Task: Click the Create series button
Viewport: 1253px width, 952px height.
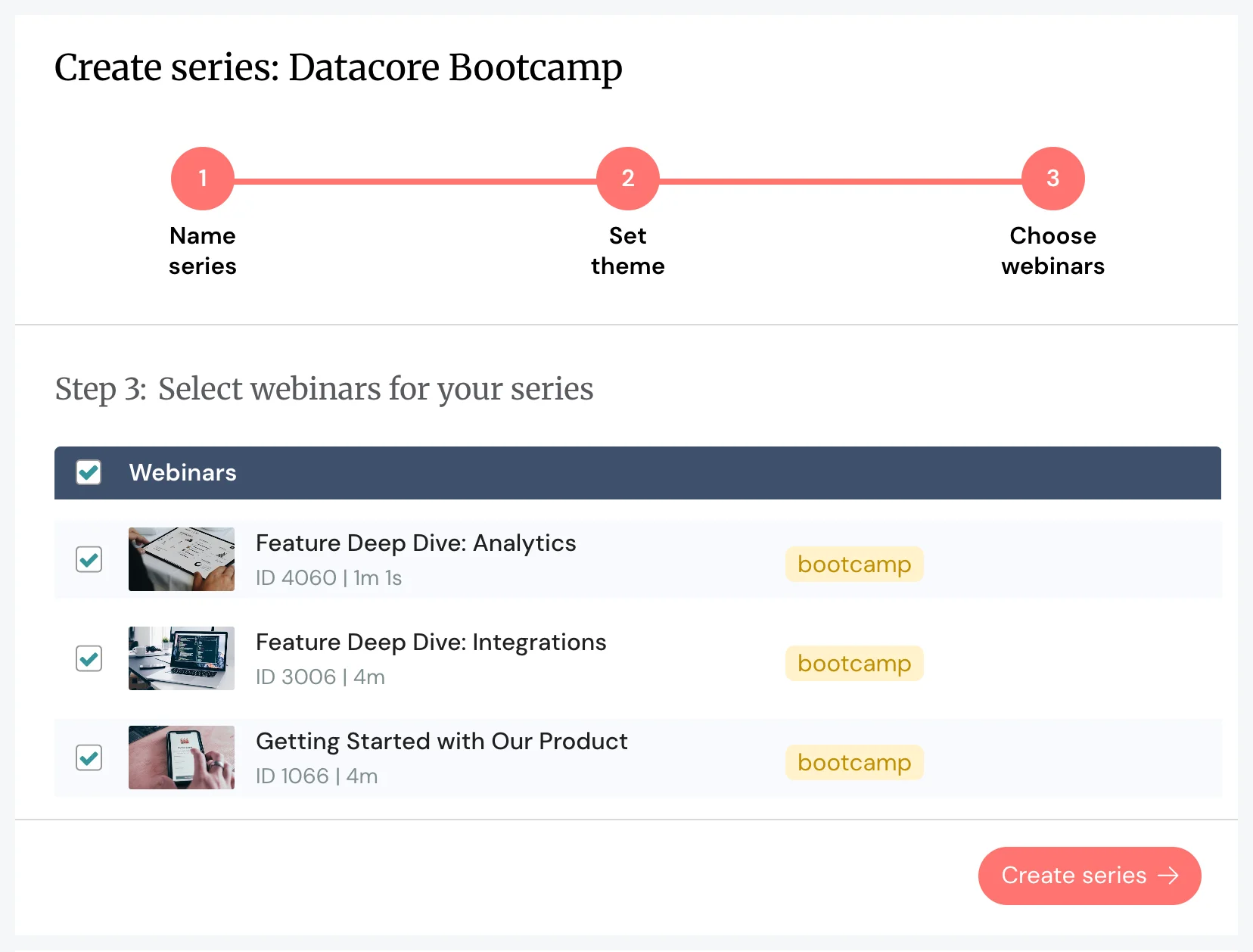Action: 1089,876
